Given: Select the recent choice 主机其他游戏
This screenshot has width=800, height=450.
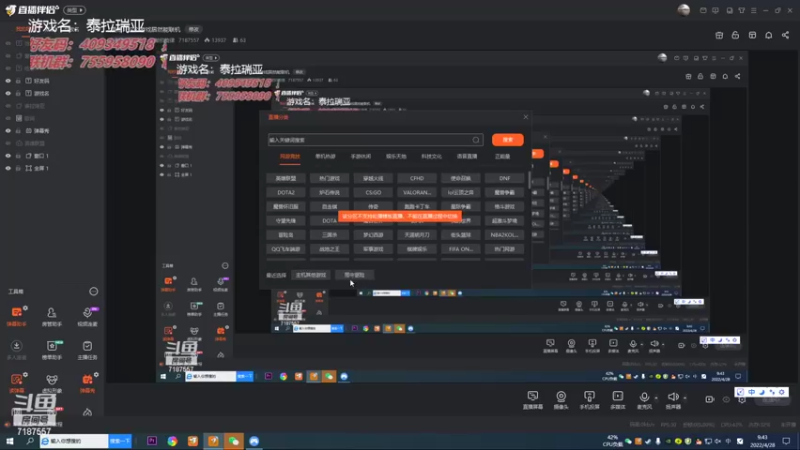Looking at the screenshot, I should click(x=311, y=275).
